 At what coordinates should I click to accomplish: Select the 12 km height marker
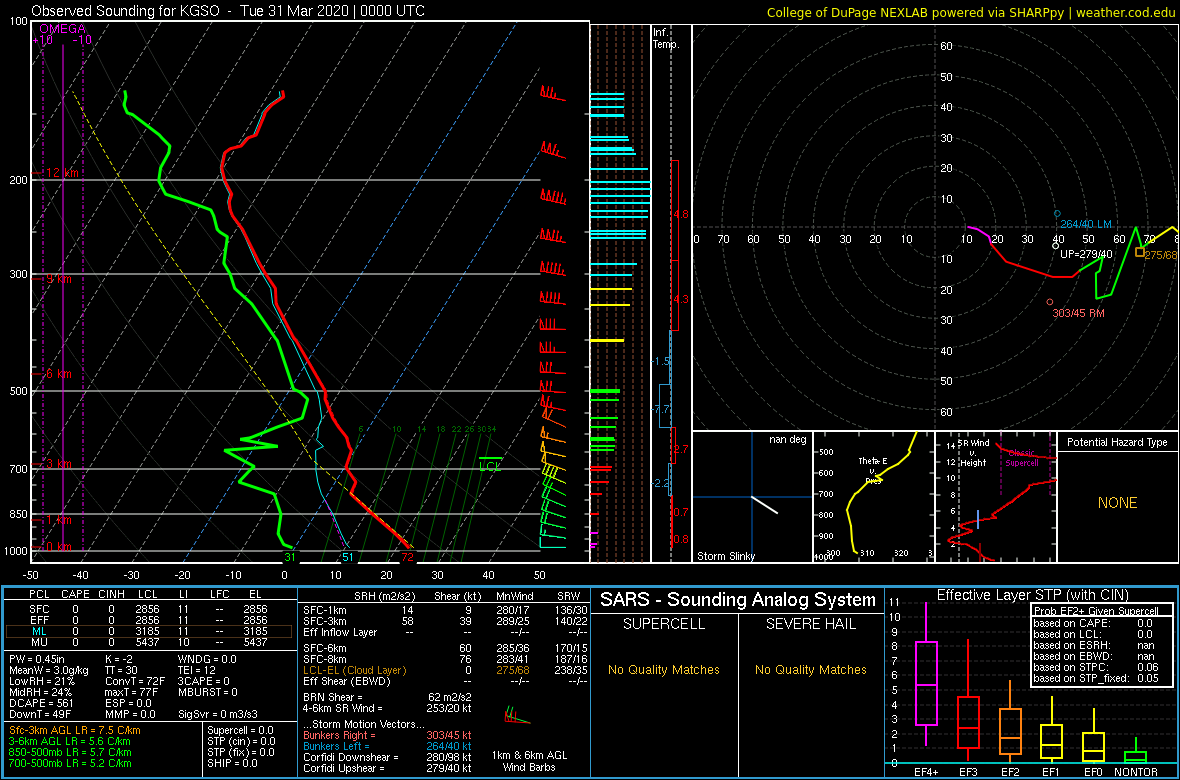point(62,172)
